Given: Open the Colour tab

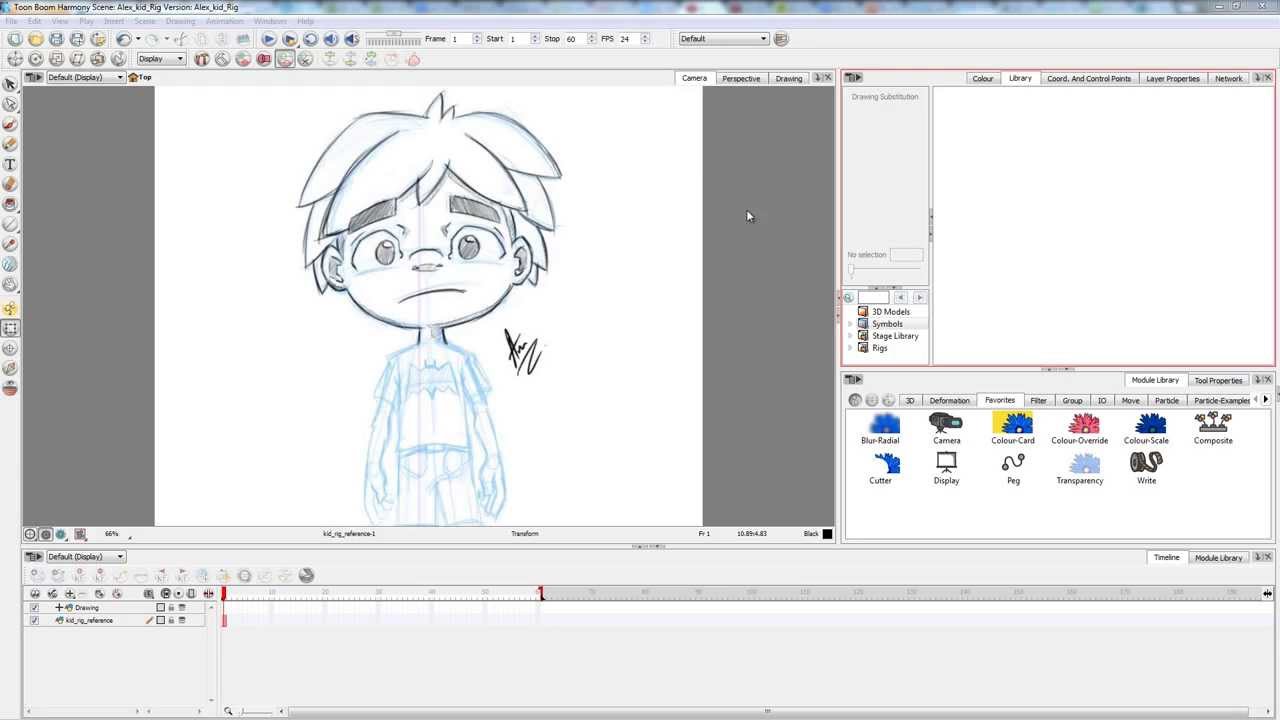Looking at the screenshot, I should (x=983, y=78).
